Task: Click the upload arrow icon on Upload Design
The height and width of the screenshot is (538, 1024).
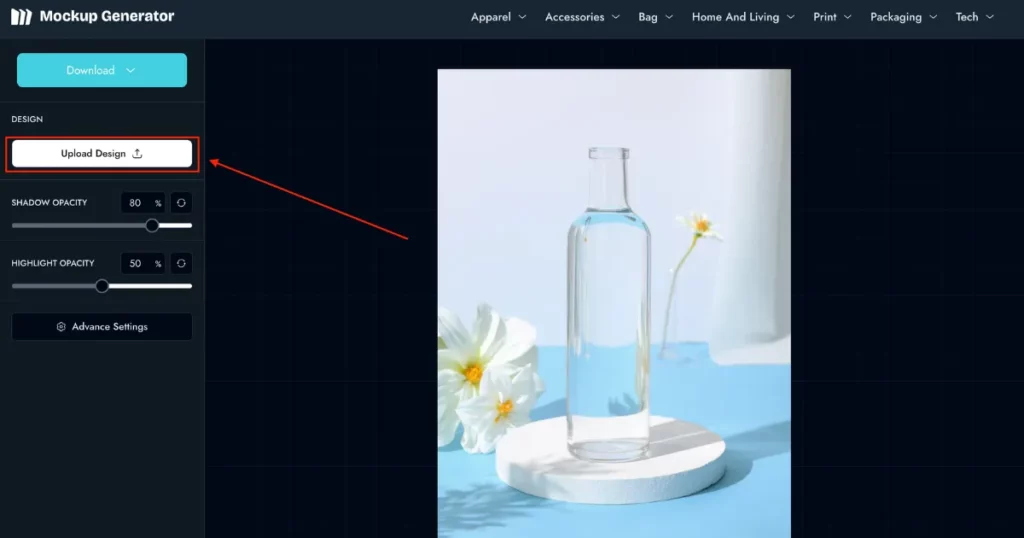Action: click(138, 154)
